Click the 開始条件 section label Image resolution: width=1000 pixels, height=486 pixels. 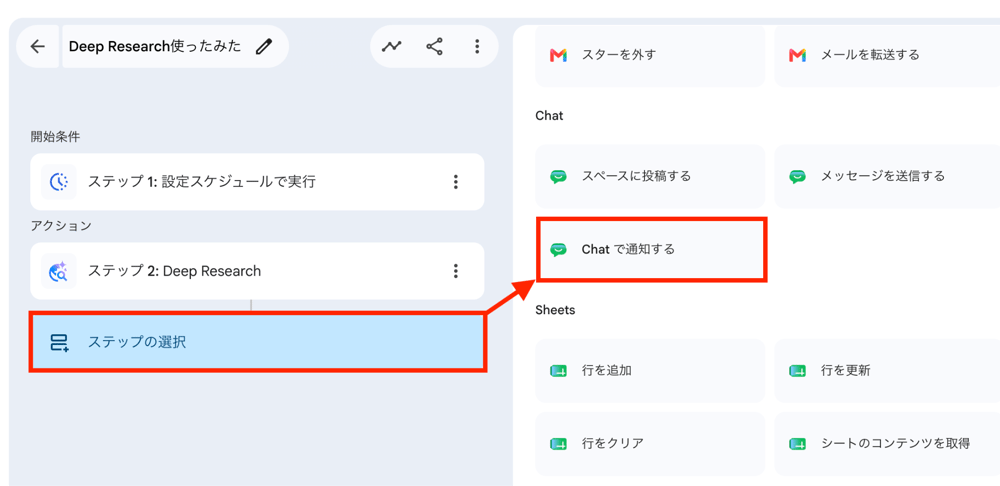click(x=55, y=136)
